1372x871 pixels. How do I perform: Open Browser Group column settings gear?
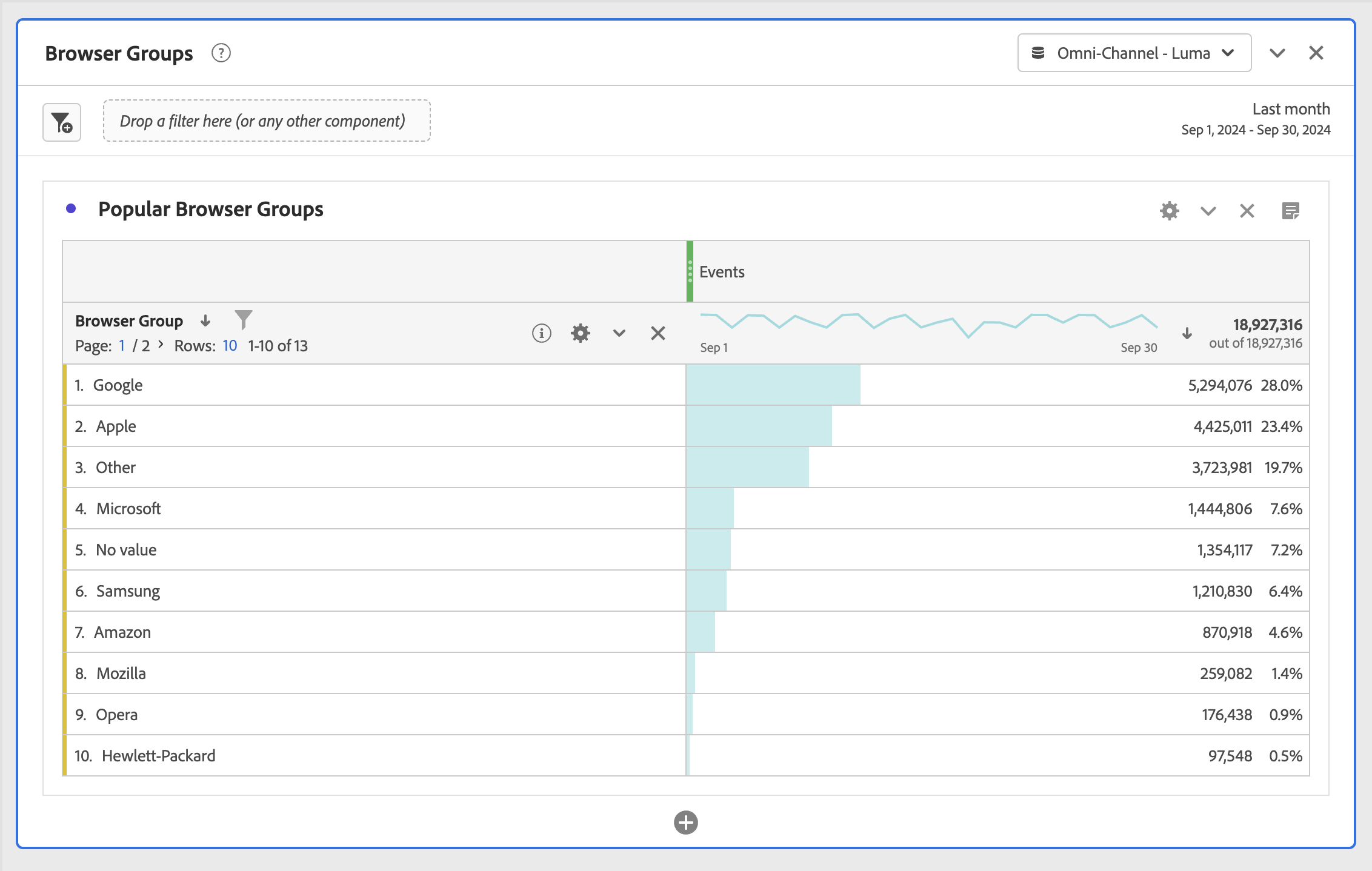pyautogui.click(x=580, y=333)
